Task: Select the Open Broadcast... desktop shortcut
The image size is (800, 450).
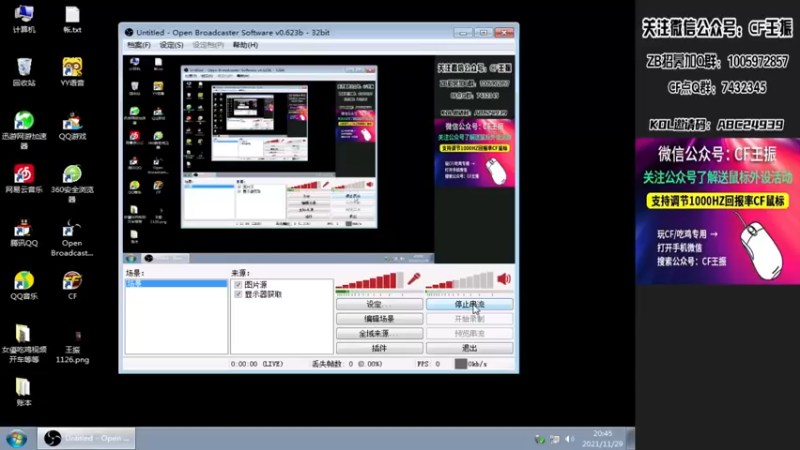Action: [72, 237]
